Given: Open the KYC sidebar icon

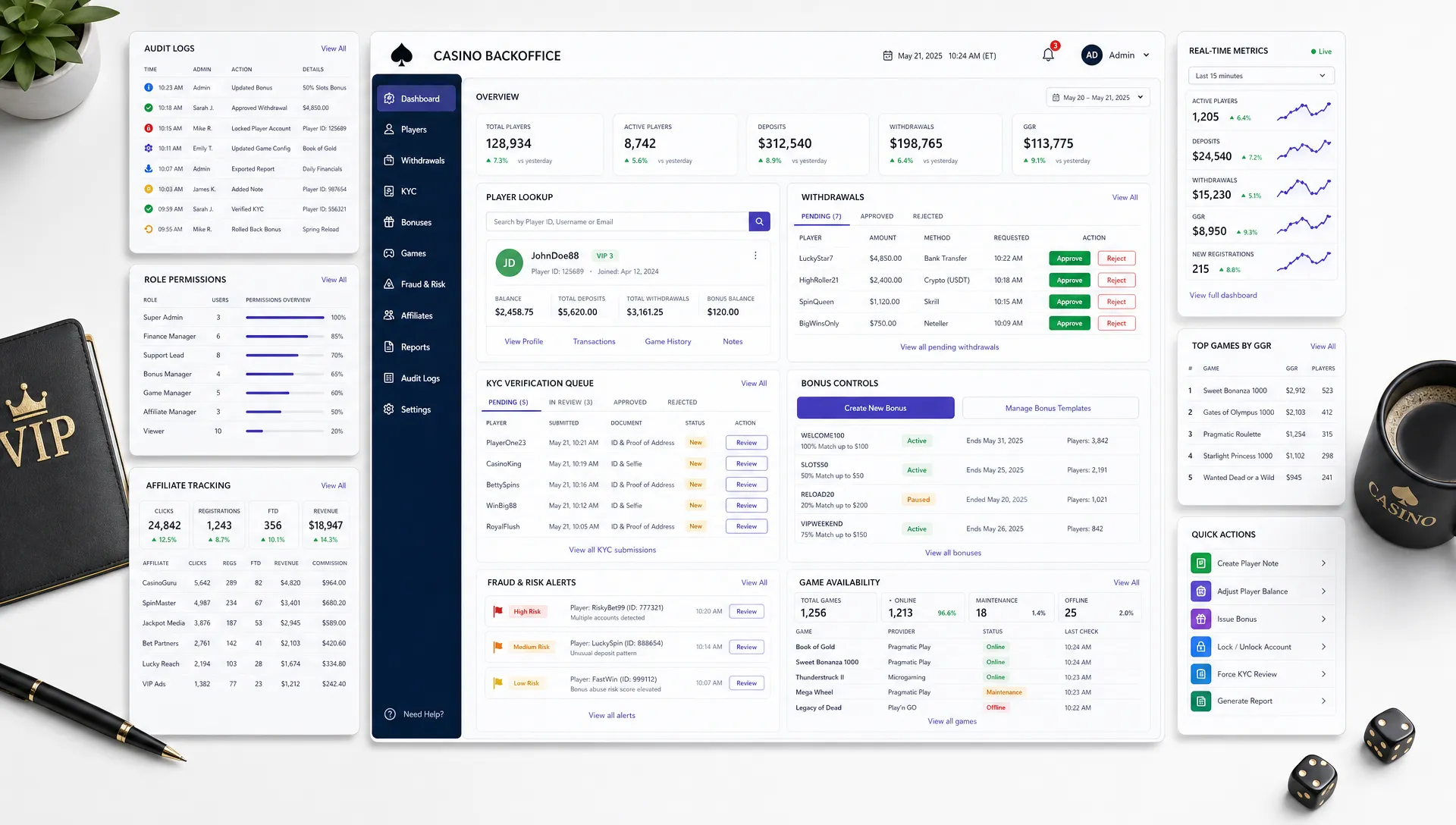Looking at the screenshot, I should point(389,191).
